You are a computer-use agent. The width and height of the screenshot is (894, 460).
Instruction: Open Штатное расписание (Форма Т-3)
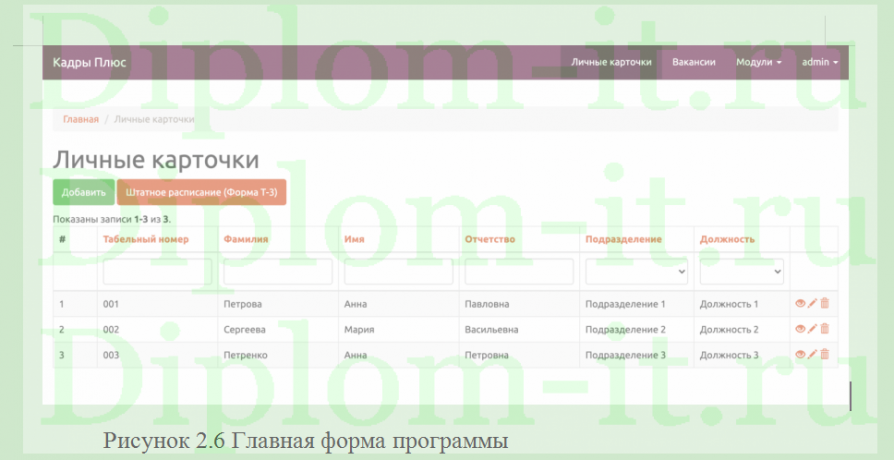click(x=201, y=192)
